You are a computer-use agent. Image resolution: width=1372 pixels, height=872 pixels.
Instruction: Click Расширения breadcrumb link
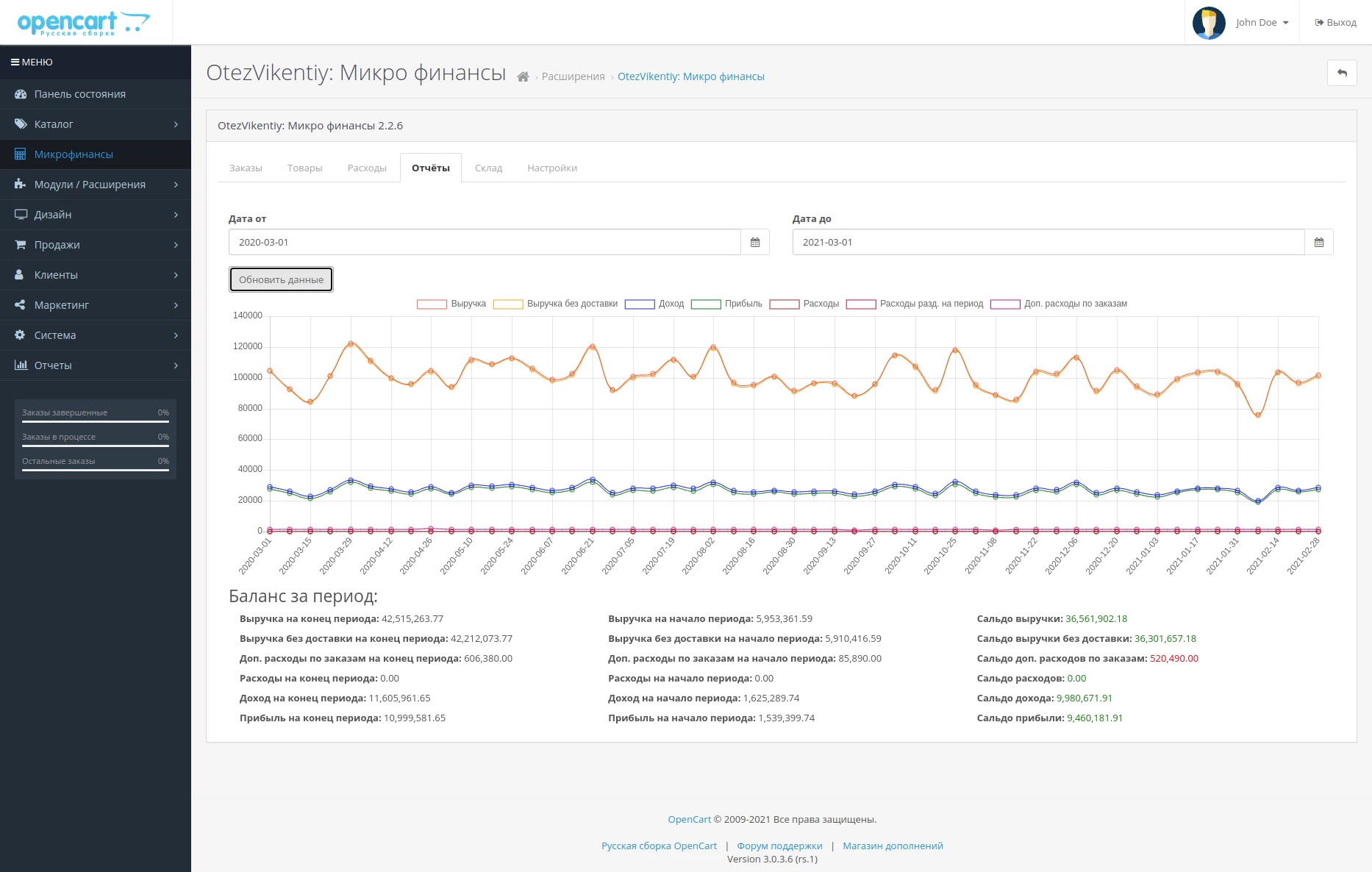point(574,76)
